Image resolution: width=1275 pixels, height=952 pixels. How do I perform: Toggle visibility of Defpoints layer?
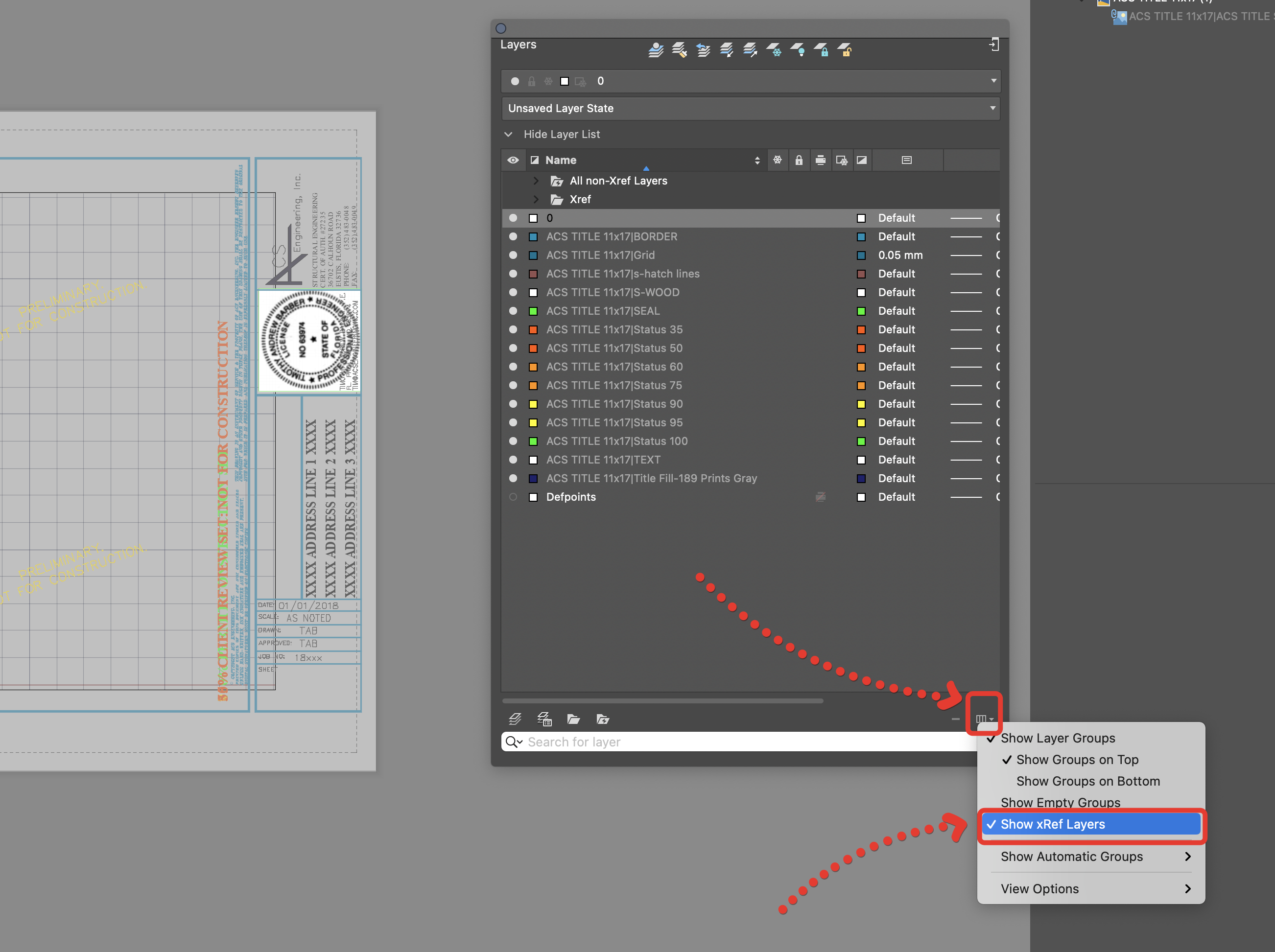pyautogui.click(x=513, y=497)
